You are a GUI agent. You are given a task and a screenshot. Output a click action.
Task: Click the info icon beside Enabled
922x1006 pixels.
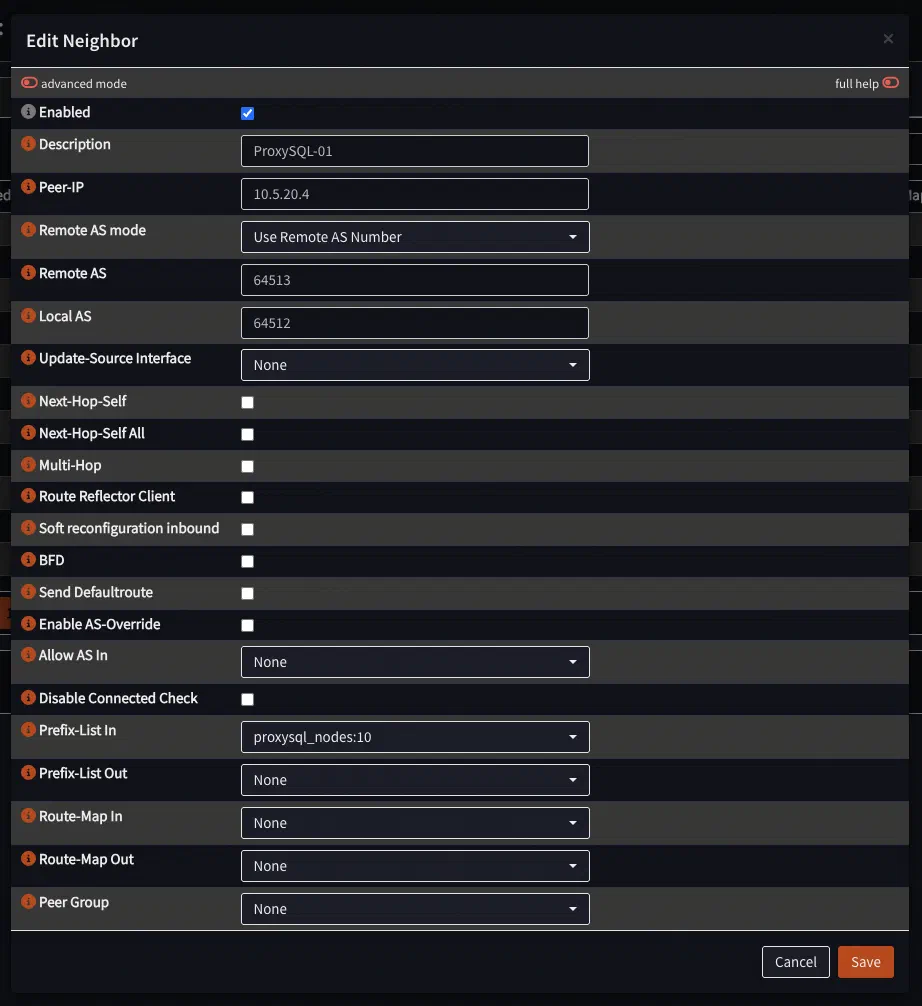pos(28,112)
